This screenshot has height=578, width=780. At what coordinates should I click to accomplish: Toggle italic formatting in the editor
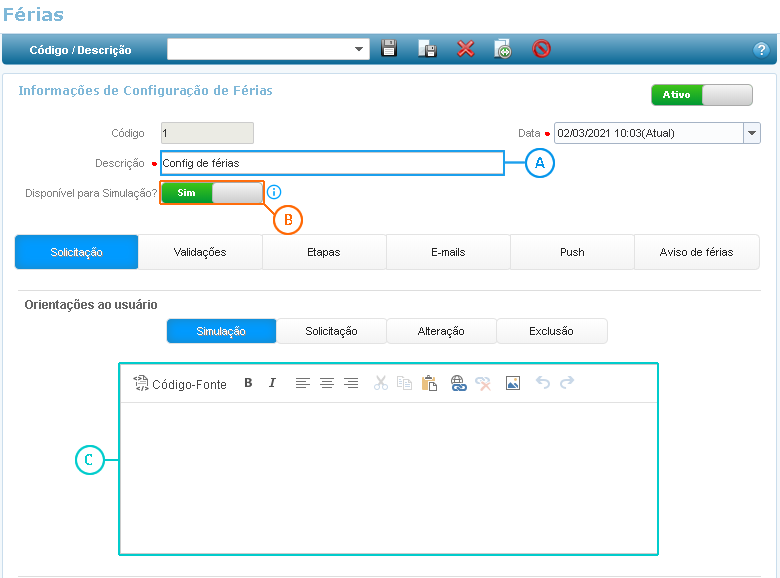click(x=272, y=383)
